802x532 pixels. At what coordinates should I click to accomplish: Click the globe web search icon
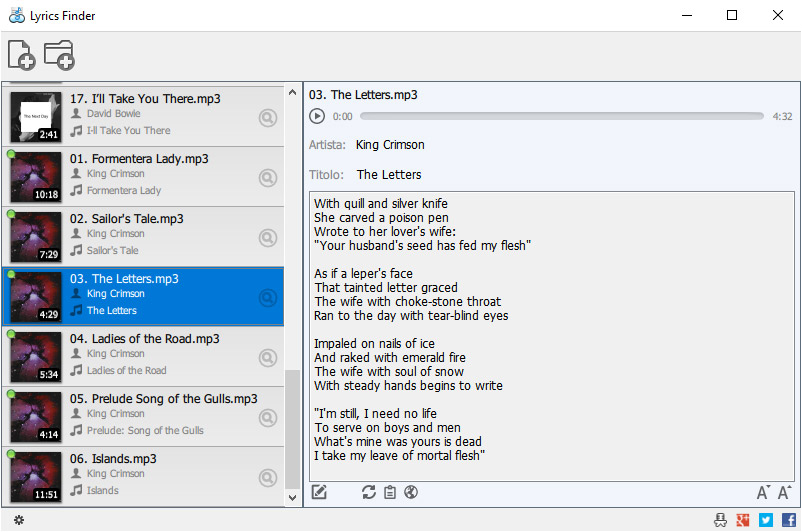(x=409, y=491)
